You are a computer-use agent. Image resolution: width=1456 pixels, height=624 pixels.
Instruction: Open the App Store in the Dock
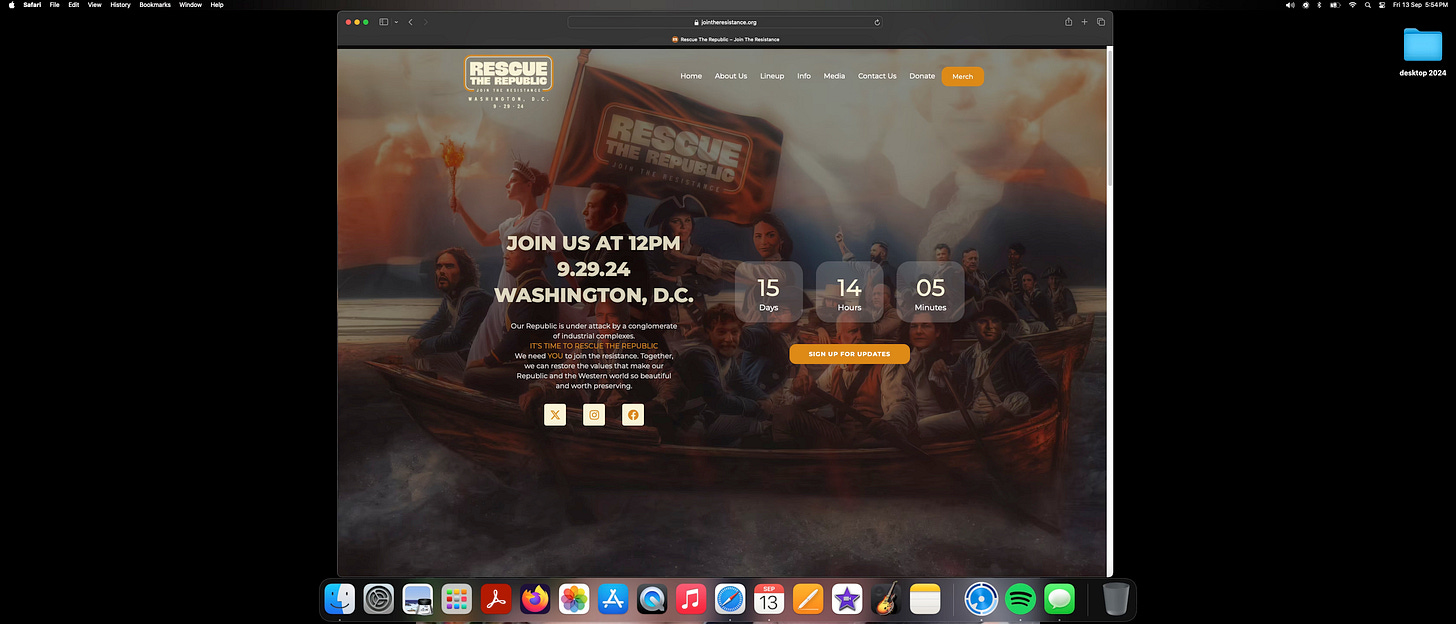click(x=613, y=599)
